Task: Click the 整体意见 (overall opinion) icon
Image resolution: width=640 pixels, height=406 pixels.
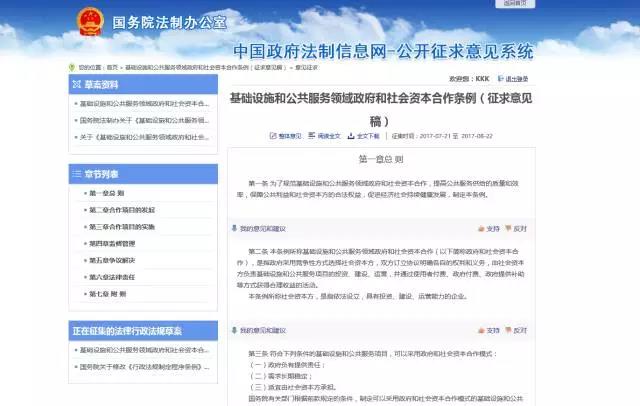Action: pyautogui.click(x=285, y=135)
